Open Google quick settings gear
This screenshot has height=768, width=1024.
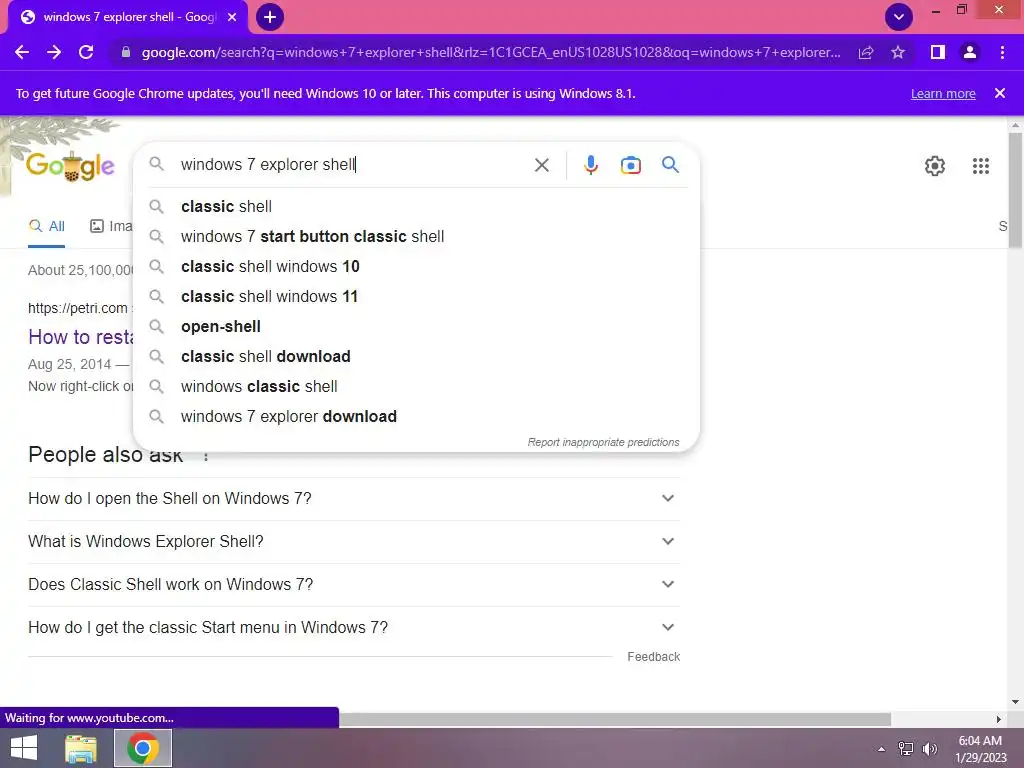(935, 166)
